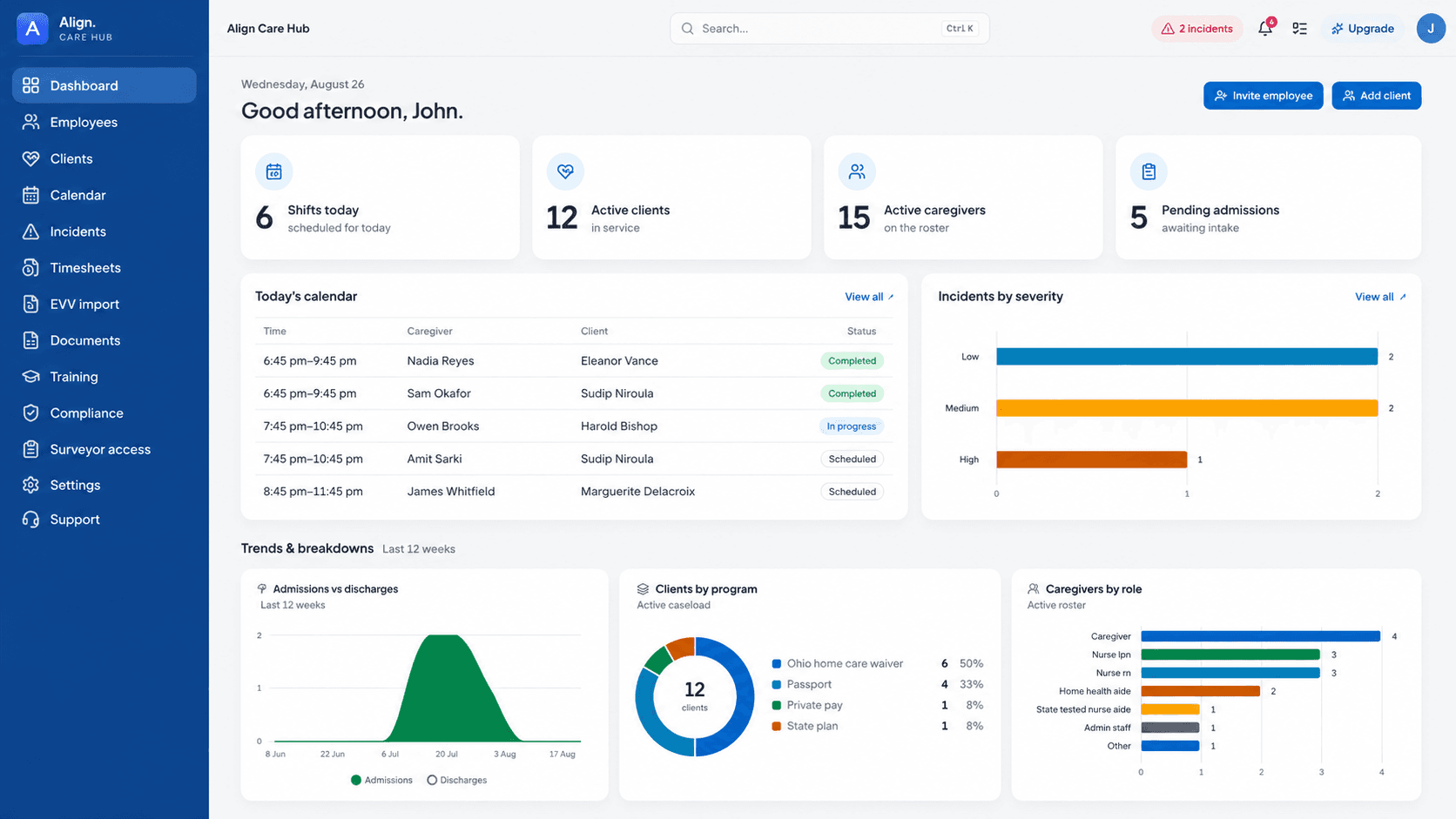
Task: Click the Home health aide bar
Action: [1201, 691]
